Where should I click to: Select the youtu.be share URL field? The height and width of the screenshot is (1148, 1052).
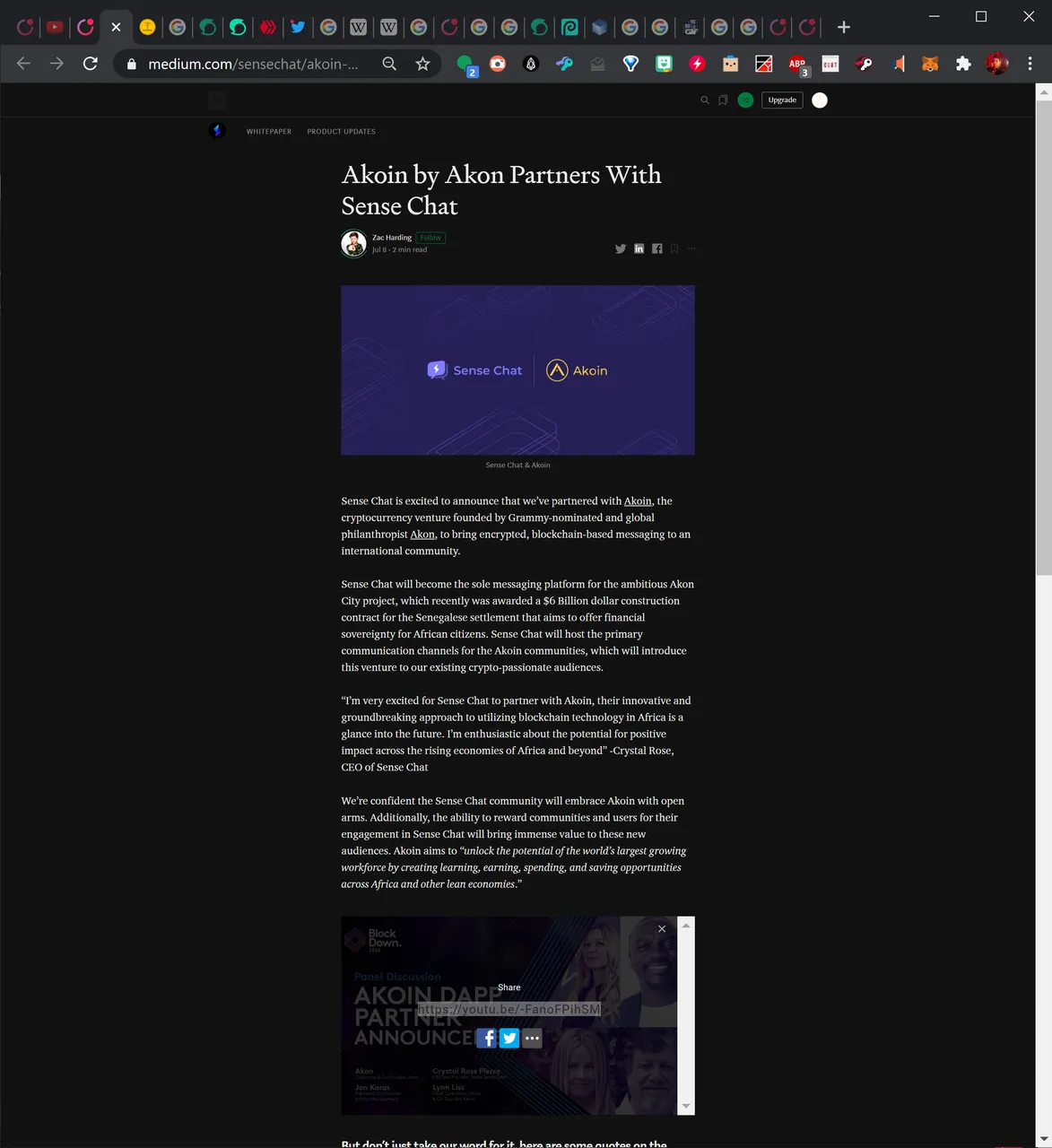click(x=509, y=1009)
